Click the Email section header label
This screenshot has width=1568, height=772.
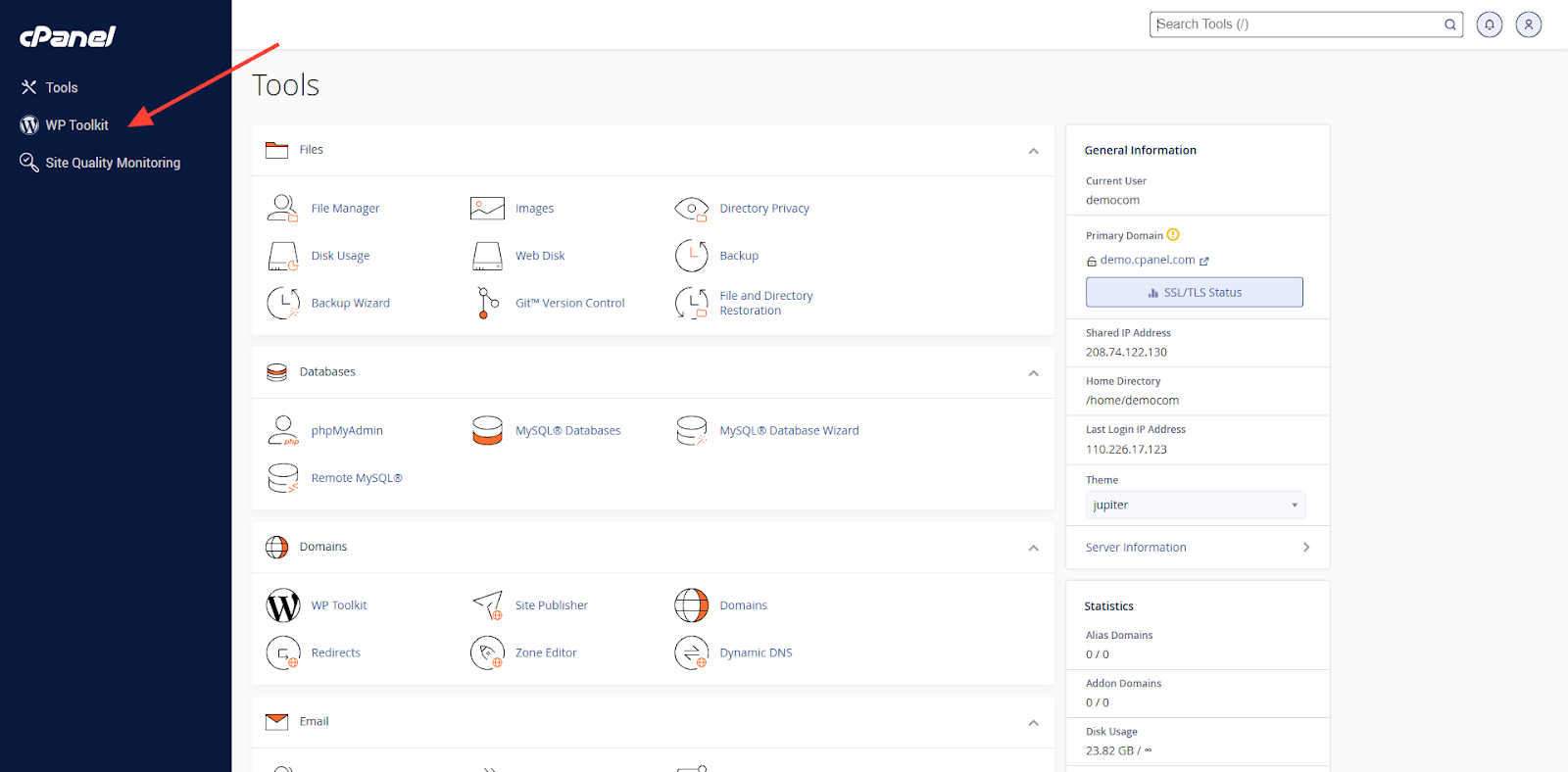click(314, 721)
